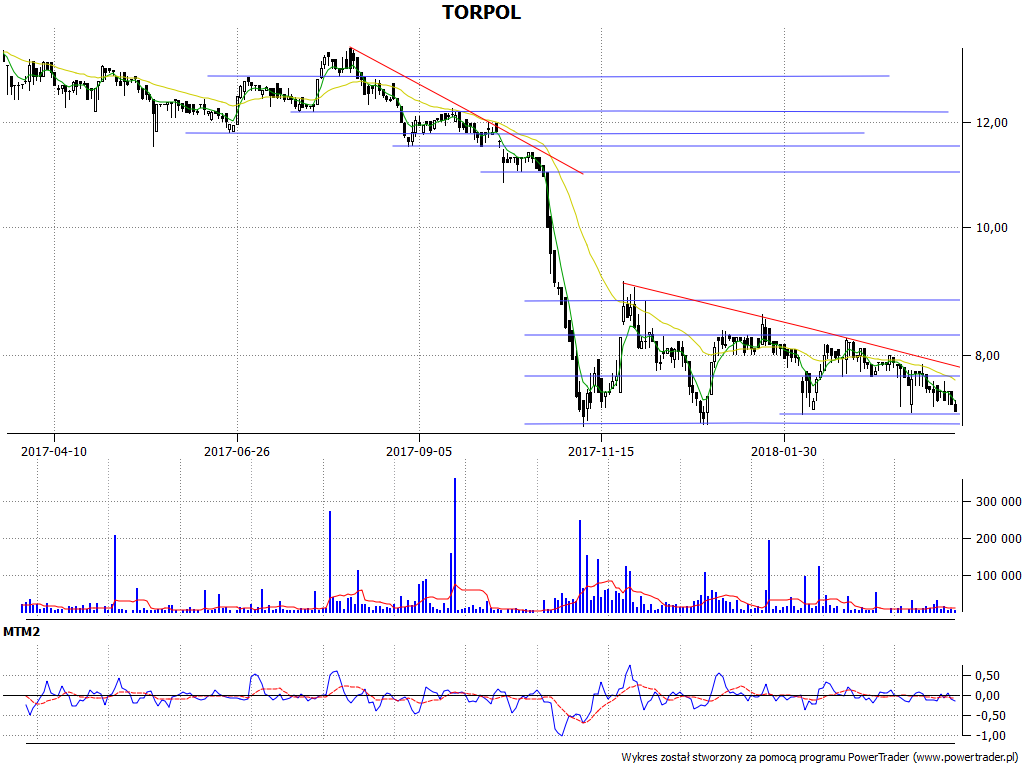Image resolution: width=1024 pixels, height=768 pixels.
Task: Select the 2017-04-10 date label
Action: click(54, 451)
